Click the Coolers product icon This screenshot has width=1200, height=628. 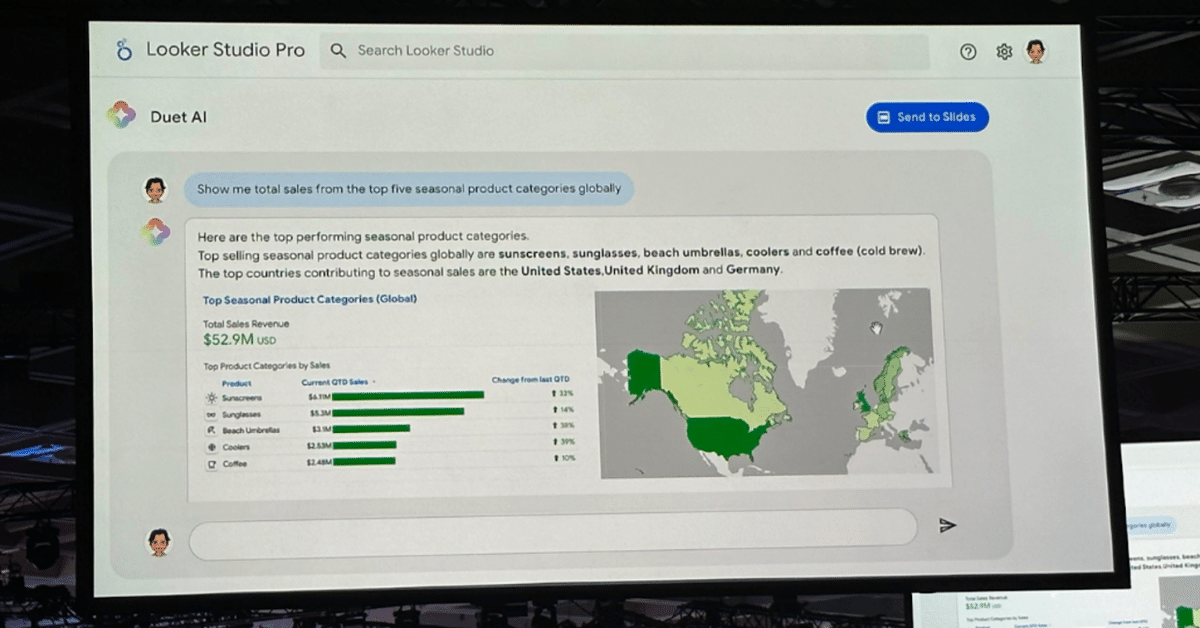click(211, 447)
